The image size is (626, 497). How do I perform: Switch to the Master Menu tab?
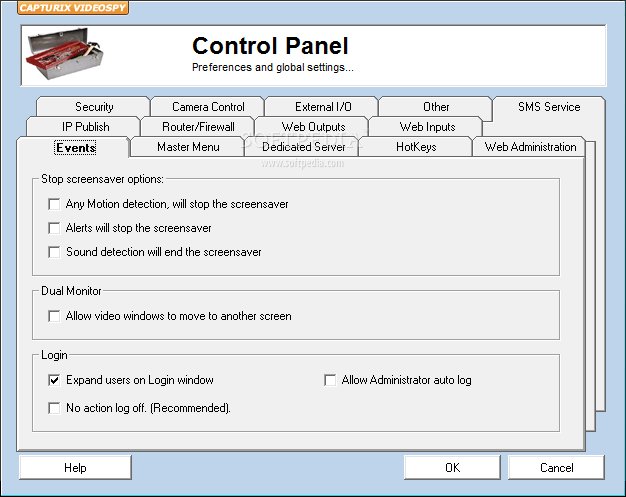coord(188,147)
